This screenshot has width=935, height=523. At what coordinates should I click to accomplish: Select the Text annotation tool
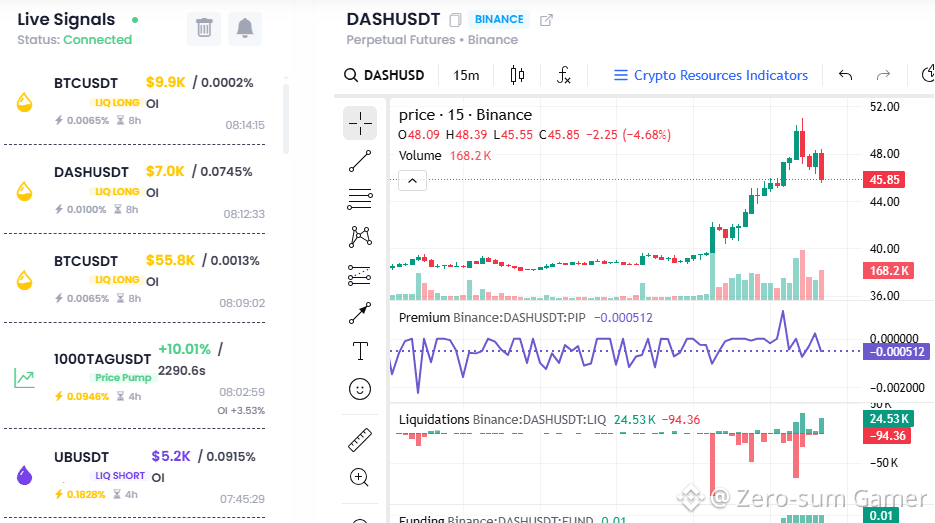tap(360, 351)
